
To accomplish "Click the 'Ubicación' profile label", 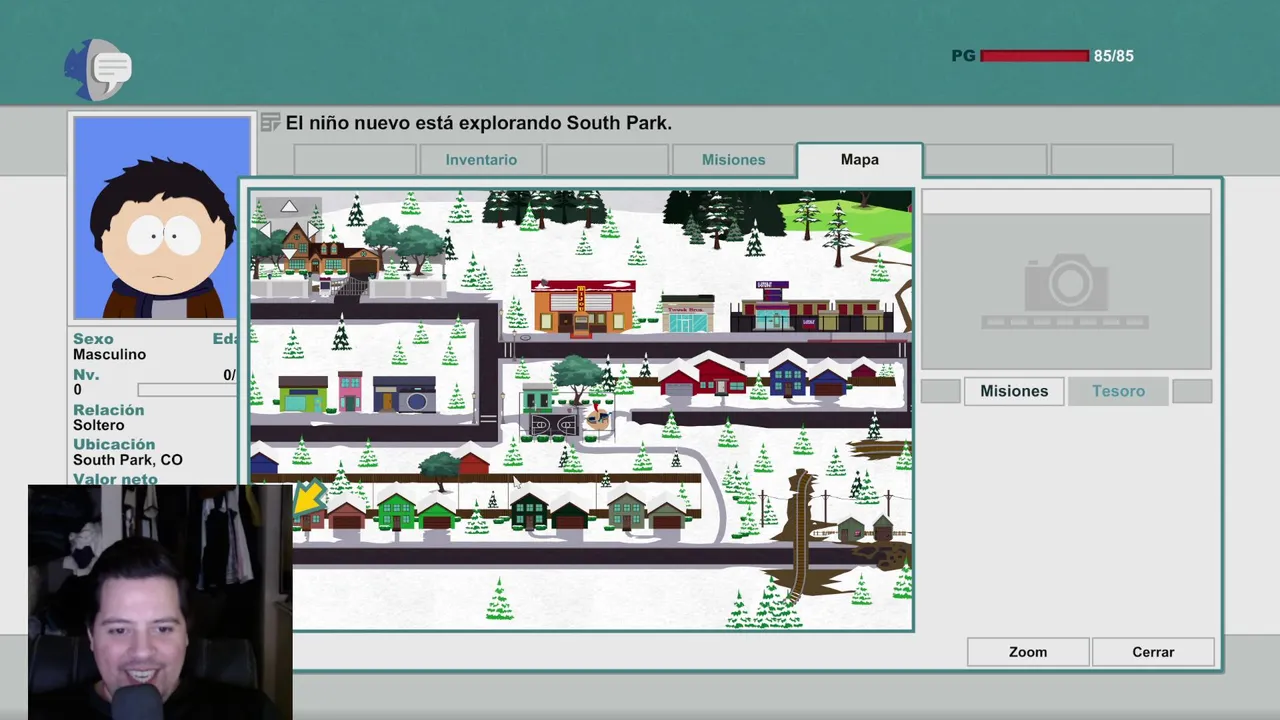I will coord(114,444).
